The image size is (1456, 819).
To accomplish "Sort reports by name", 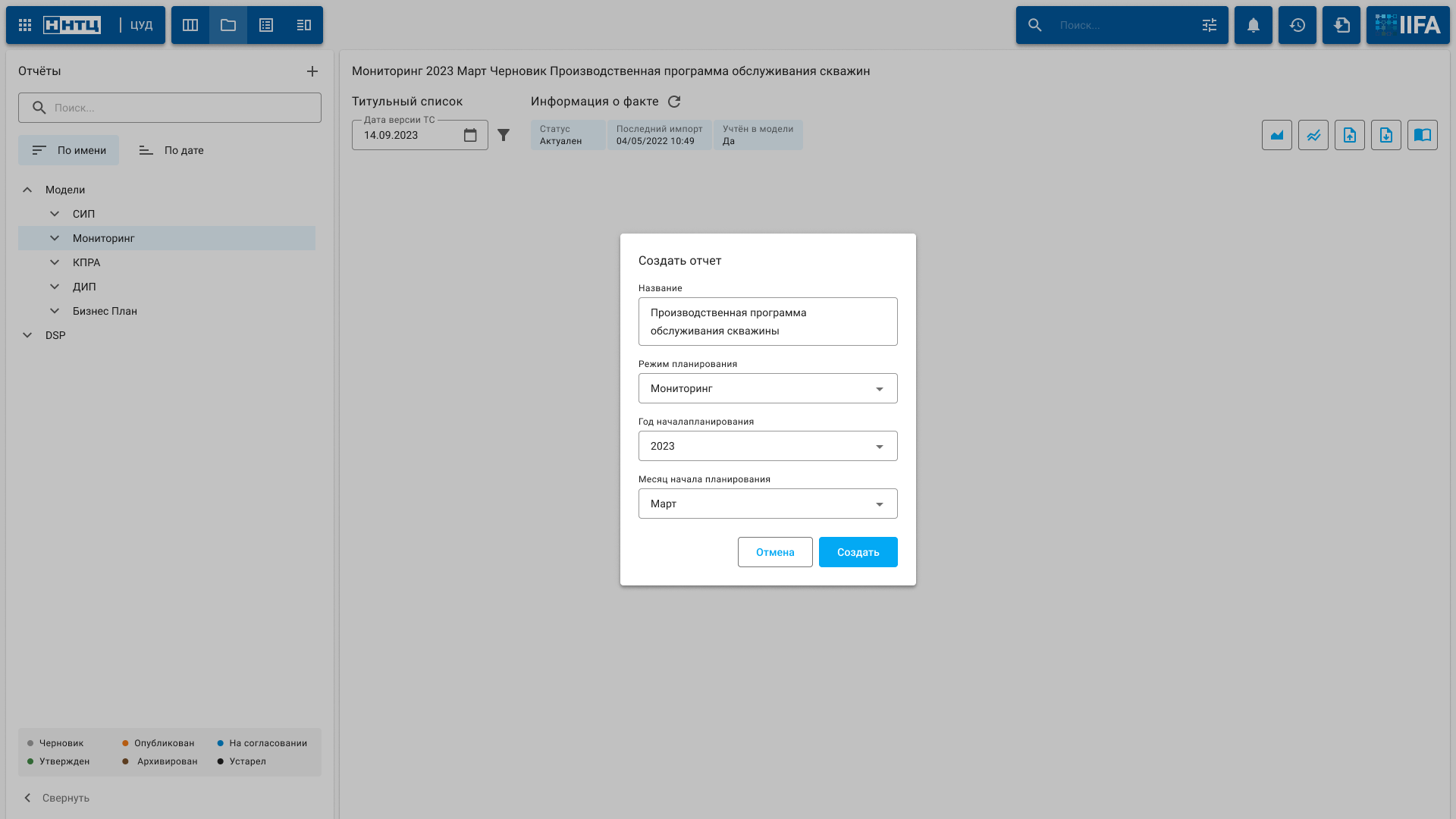I will 69,150.
